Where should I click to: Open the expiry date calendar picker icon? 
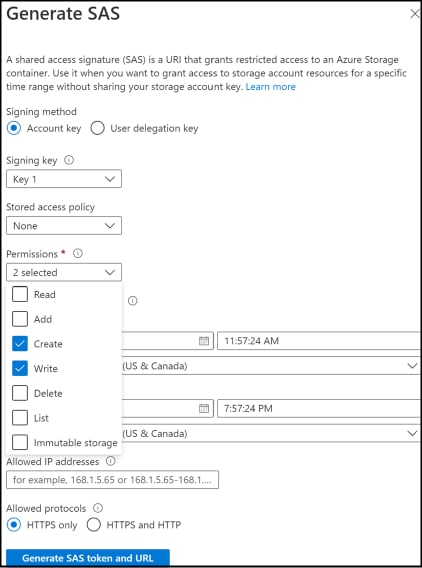(x=204, y=409)
